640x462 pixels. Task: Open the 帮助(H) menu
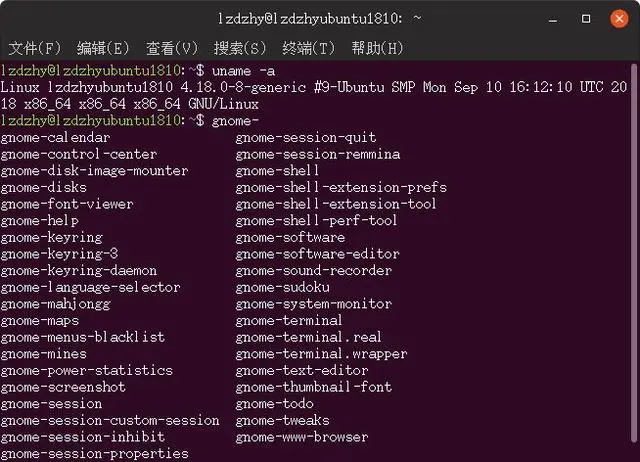377,48
